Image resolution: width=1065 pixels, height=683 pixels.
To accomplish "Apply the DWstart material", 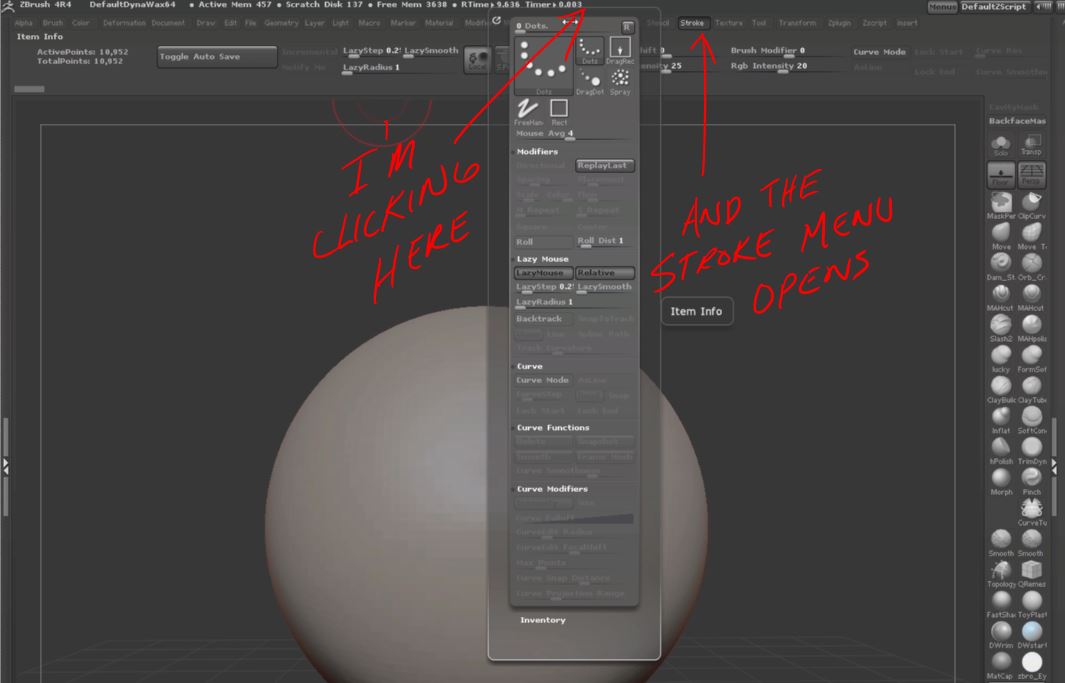I will pyautogui.click(x=1032, y=635).
